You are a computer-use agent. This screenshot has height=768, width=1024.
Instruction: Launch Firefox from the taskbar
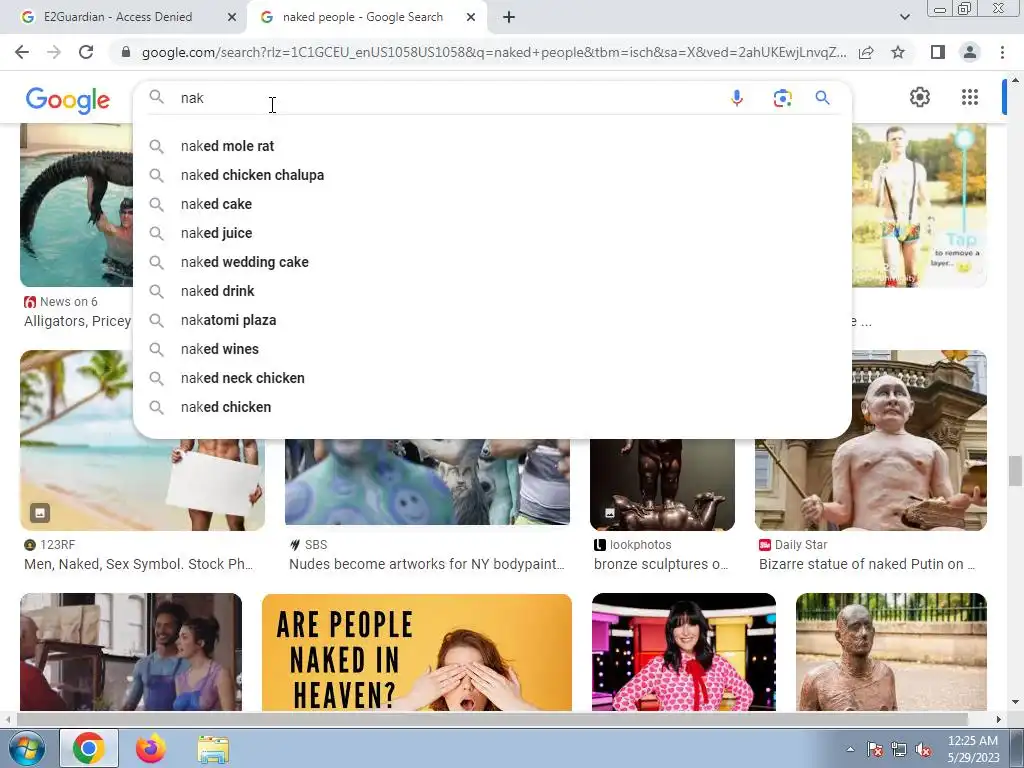(151, 748)
